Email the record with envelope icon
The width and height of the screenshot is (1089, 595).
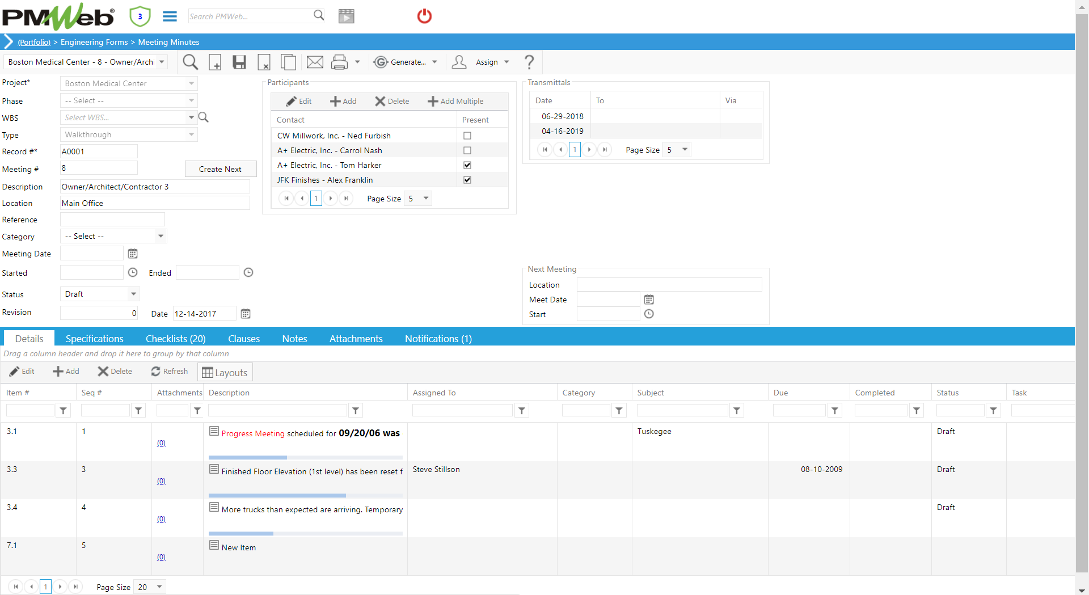pos(315,62)
